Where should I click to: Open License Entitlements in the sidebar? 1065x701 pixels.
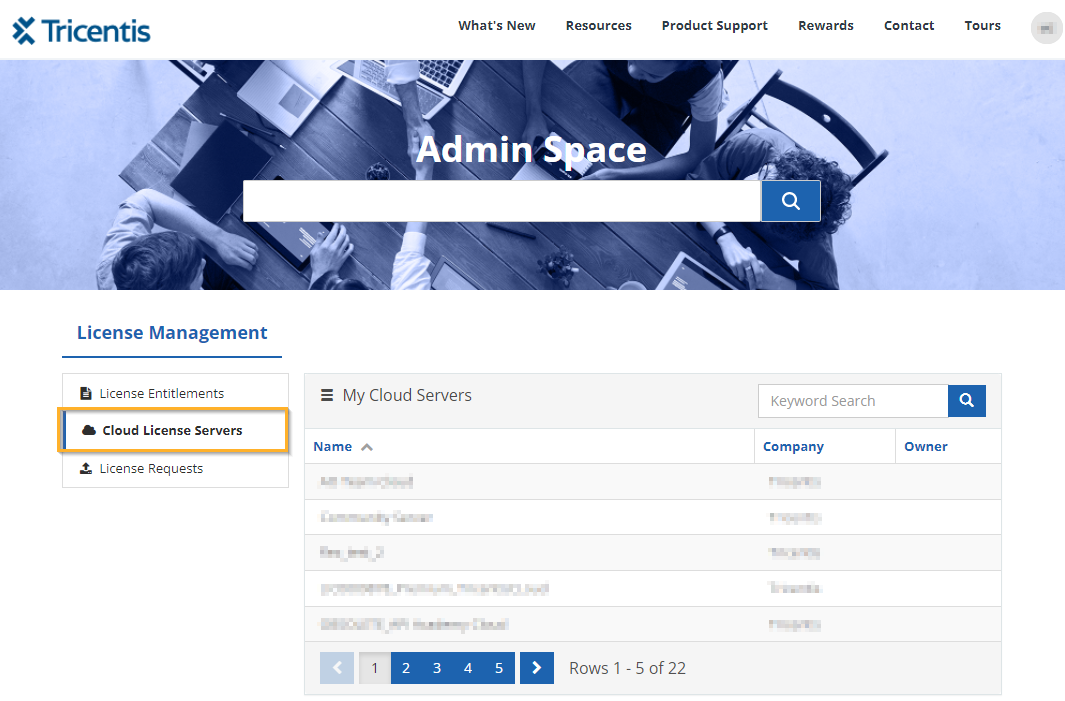pos(161,393)
